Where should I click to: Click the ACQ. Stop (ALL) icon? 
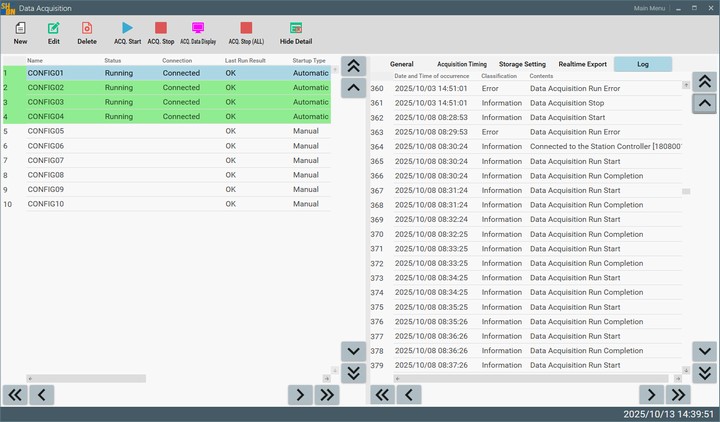[246, 29]
